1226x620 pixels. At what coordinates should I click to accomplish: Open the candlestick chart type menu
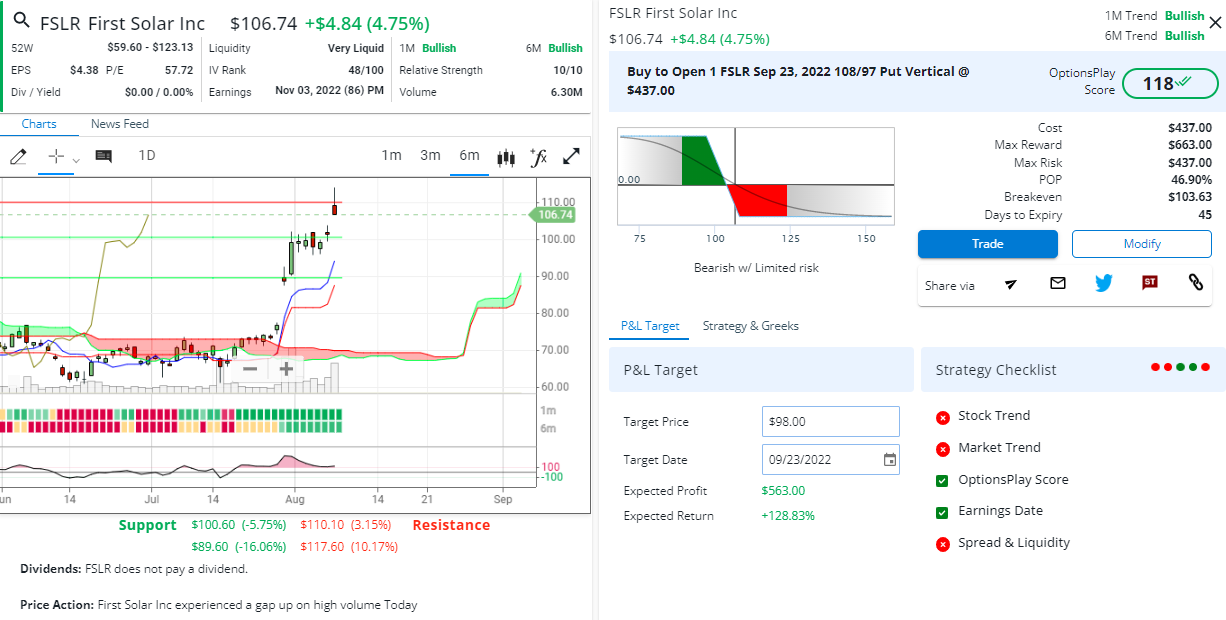pos(506,156)
